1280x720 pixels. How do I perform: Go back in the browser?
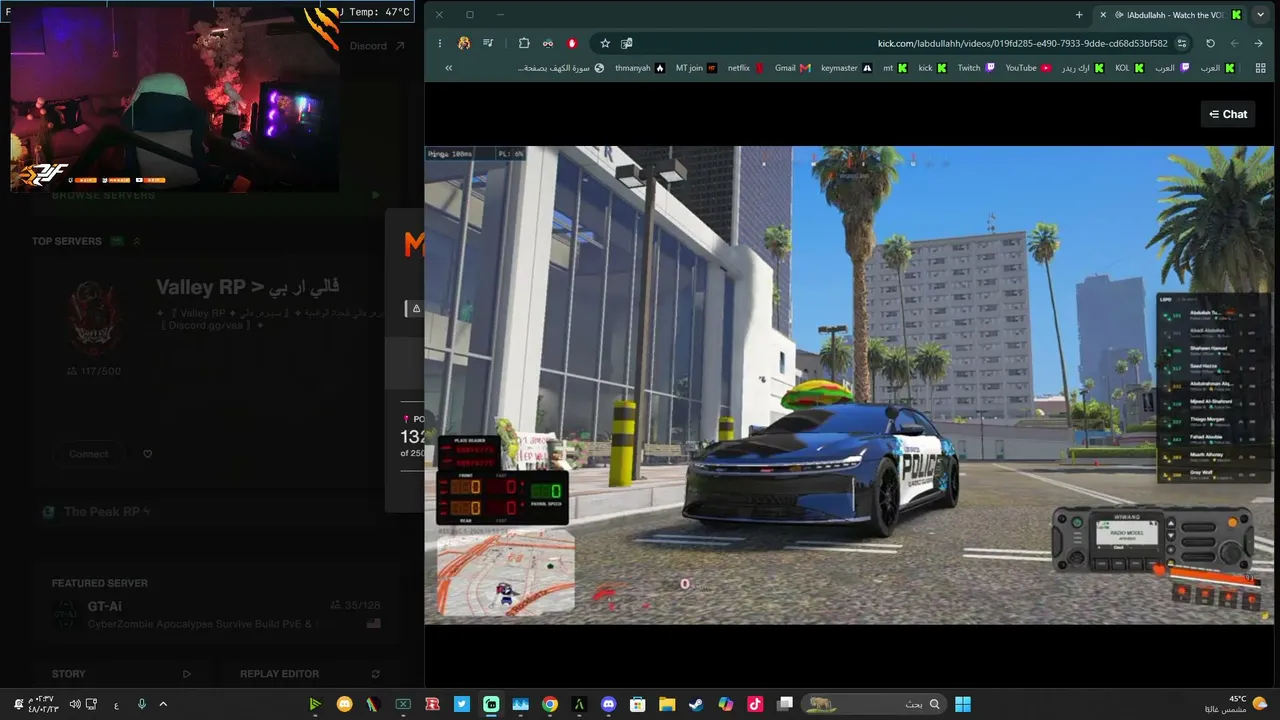[1258, 43]
